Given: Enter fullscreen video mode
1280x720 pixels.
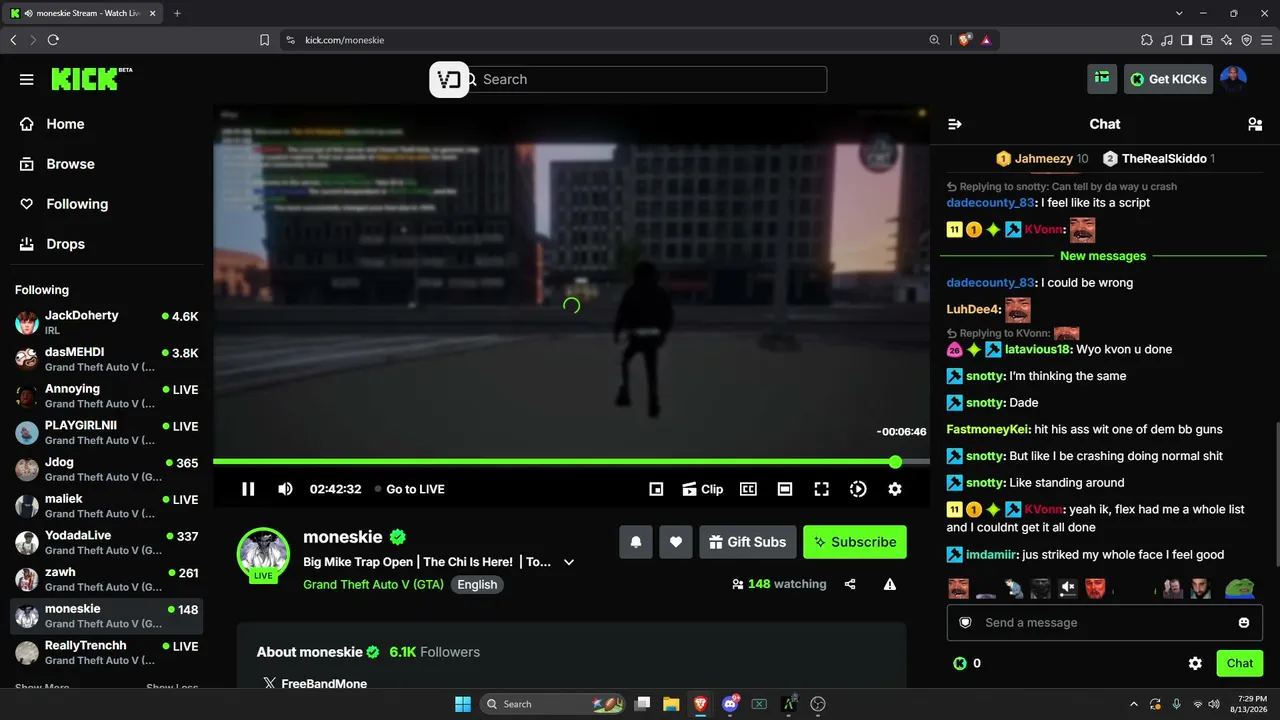Looking at the screenshot, I should pos(821,489).
